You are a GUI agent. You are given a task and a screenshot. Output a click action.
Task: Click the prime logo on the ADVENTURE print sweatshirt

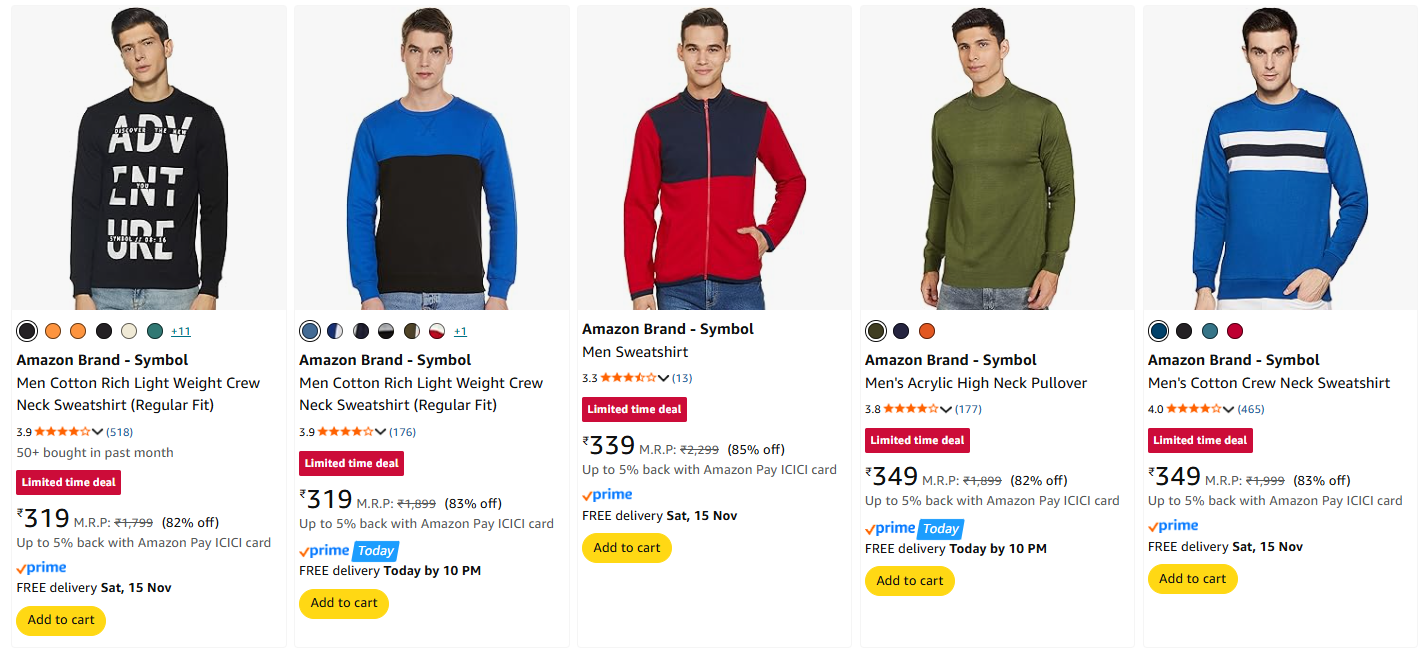[x=42, y=568]
